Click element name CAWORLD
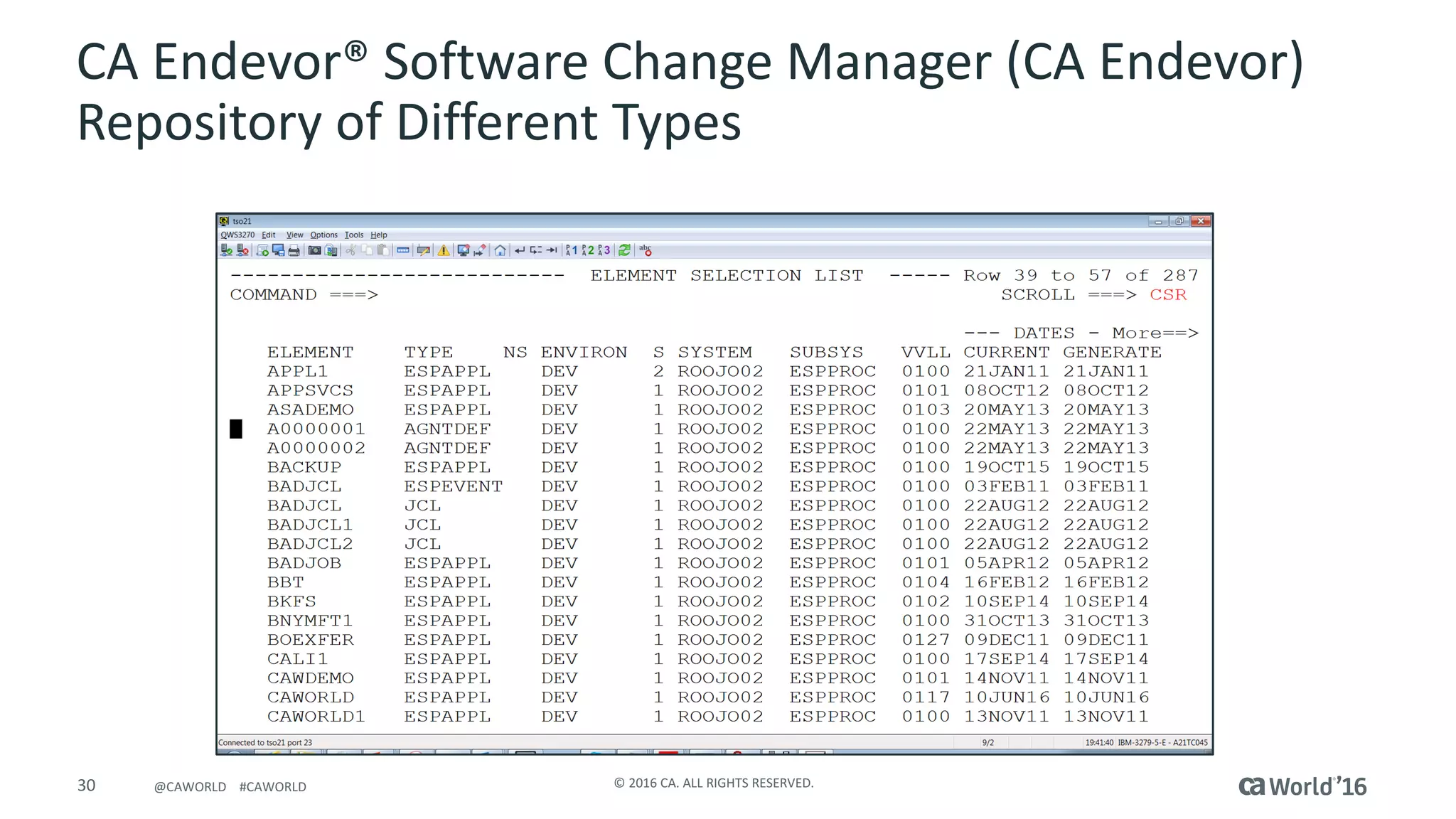1456x819 pixels. coord(311,698)
